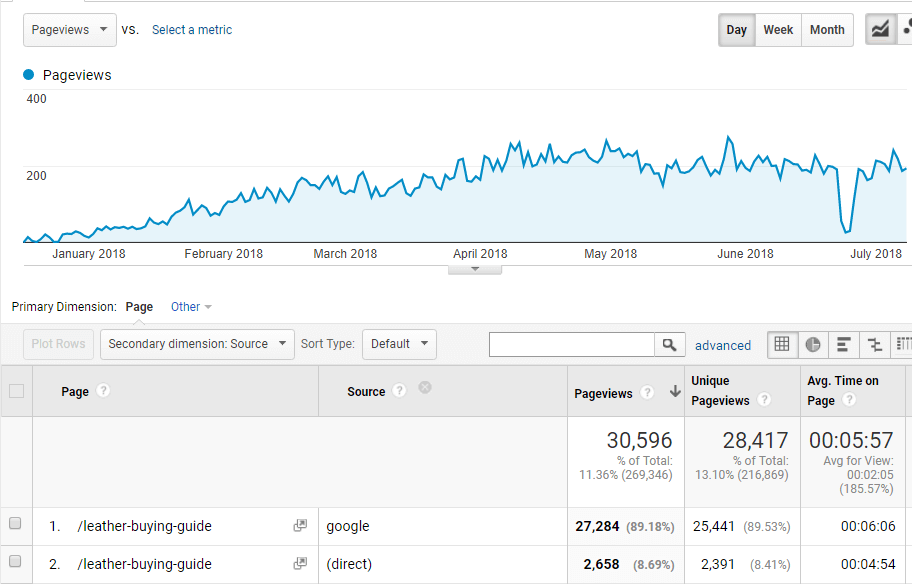Open the Sort Type Default dropdown
Viewport: 912px width, 584px height.
click(x=399, y=343)
